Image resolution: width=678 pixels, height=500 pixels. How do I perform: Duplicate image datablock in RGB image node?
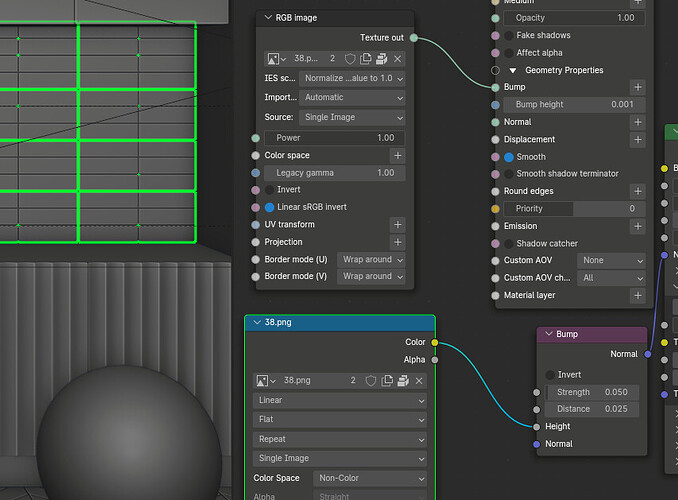click(x=366, y=59)
